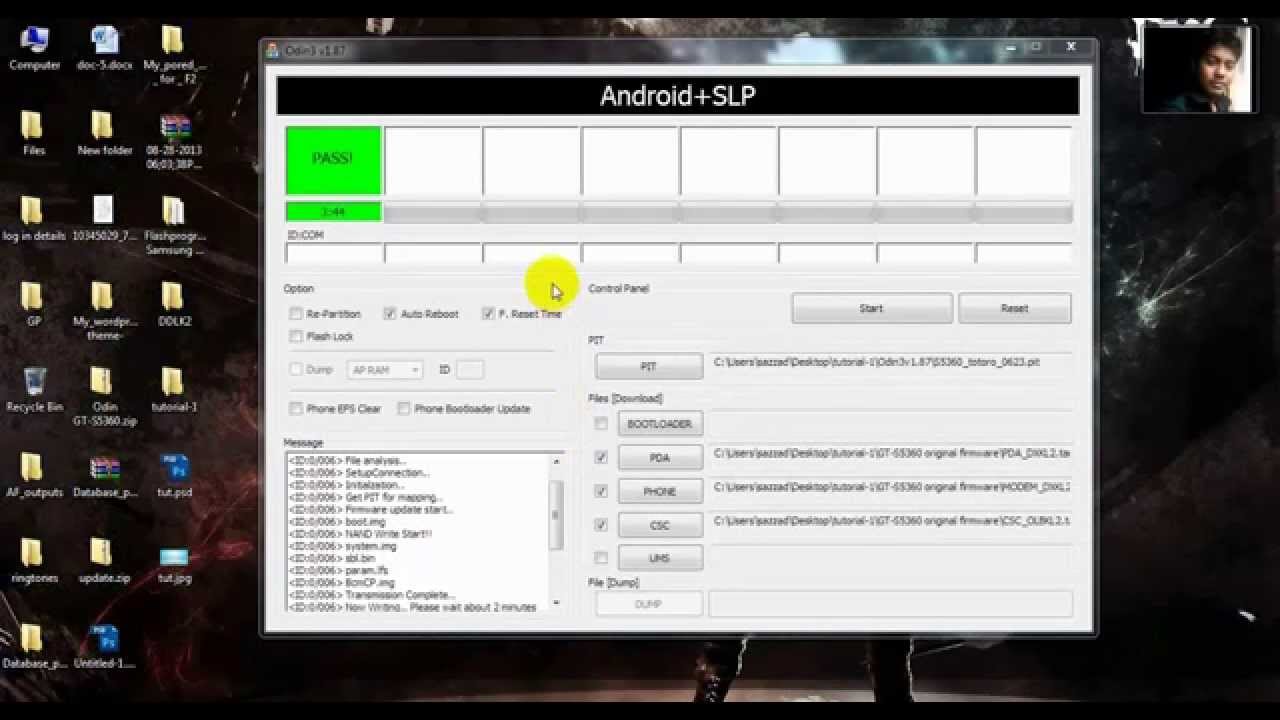This screenshot has height=720, width=1280.
Task: Open the log in details folder
Action: (x=33, y=219)
